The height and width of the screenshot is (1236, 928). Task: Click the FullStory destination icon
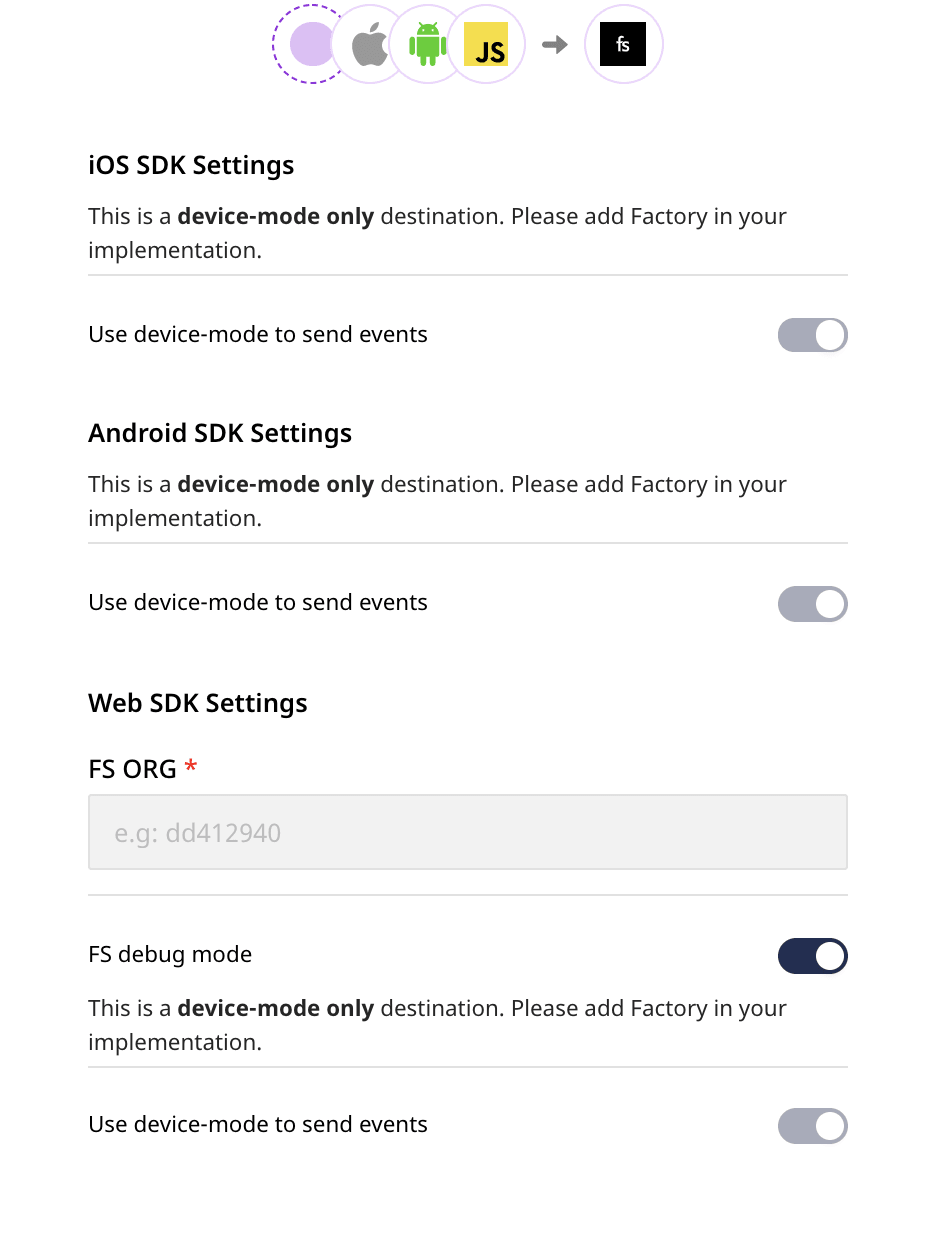pos(623,44)
